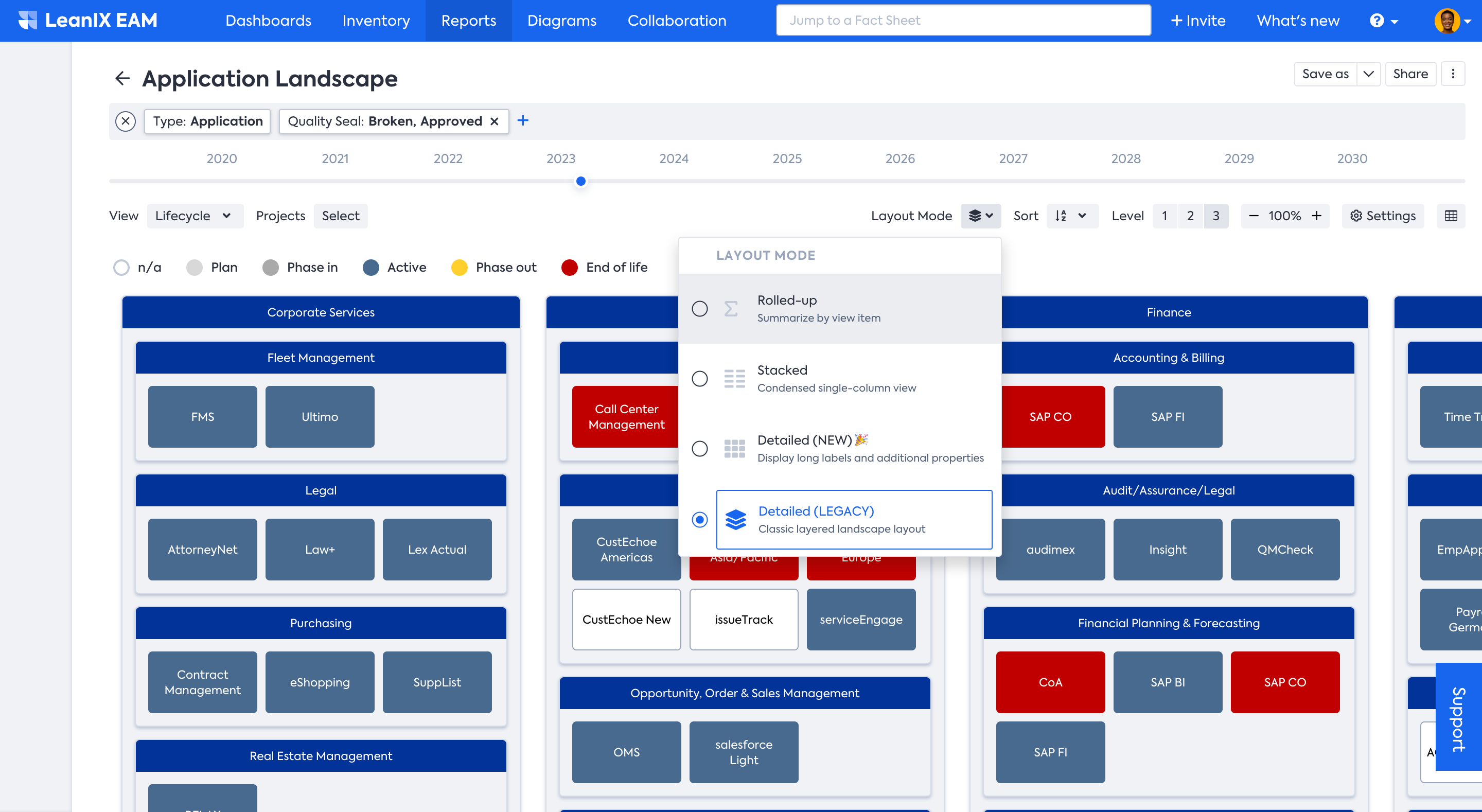Viewport: 1482px width, 812px height.
Task: Choose the Detailed (NEW) layout option
Action: click(x=700, y=449)
